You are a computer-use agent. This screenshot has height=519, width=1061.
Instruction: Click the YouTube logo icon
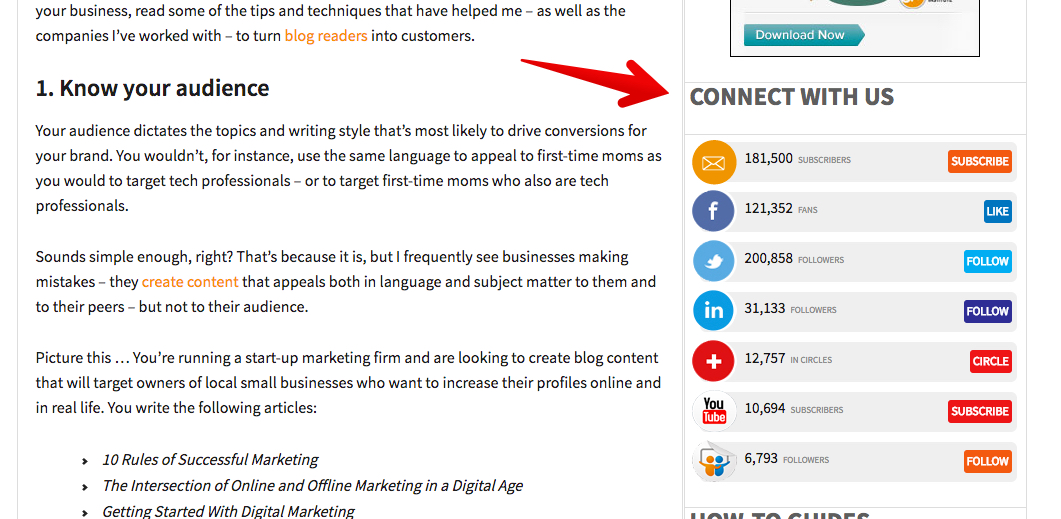714,411
